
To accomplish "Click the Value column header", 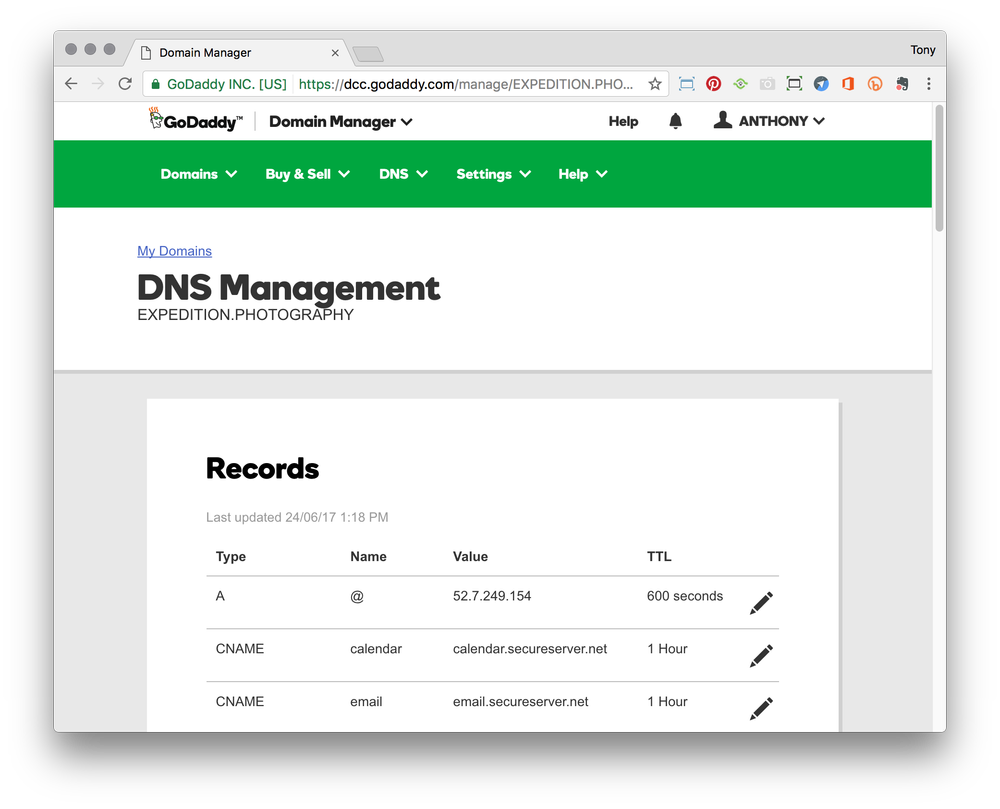I will pos(470,557).
